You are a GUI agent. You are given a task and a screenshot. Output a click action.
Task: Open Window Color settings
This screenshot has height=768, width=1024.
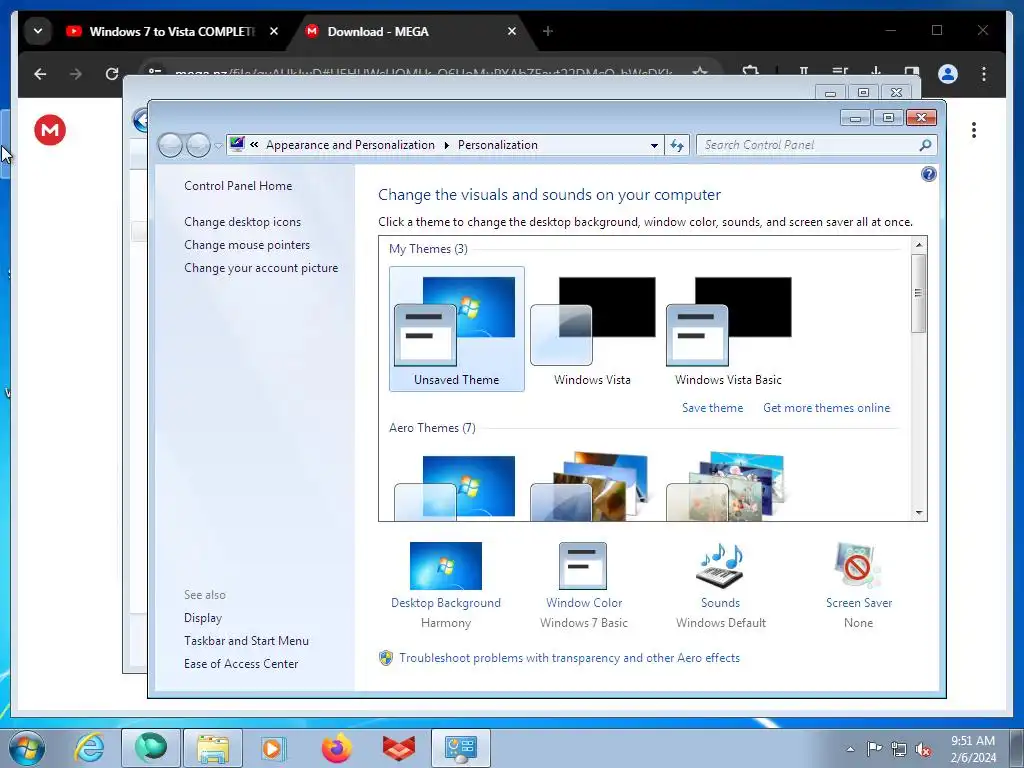584,584
